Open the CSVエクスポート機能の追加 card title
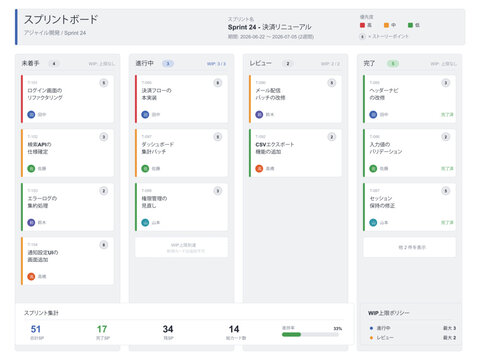The width and height of the screenshot is (480, 360). coord(275,148)
